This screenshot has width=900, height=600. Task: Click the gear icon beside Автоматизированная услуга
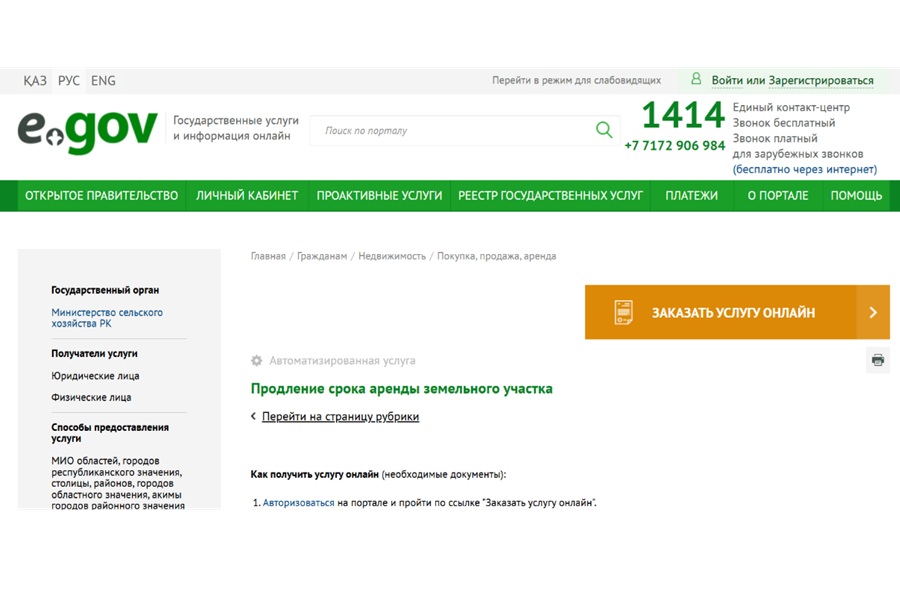pos(257,360)
